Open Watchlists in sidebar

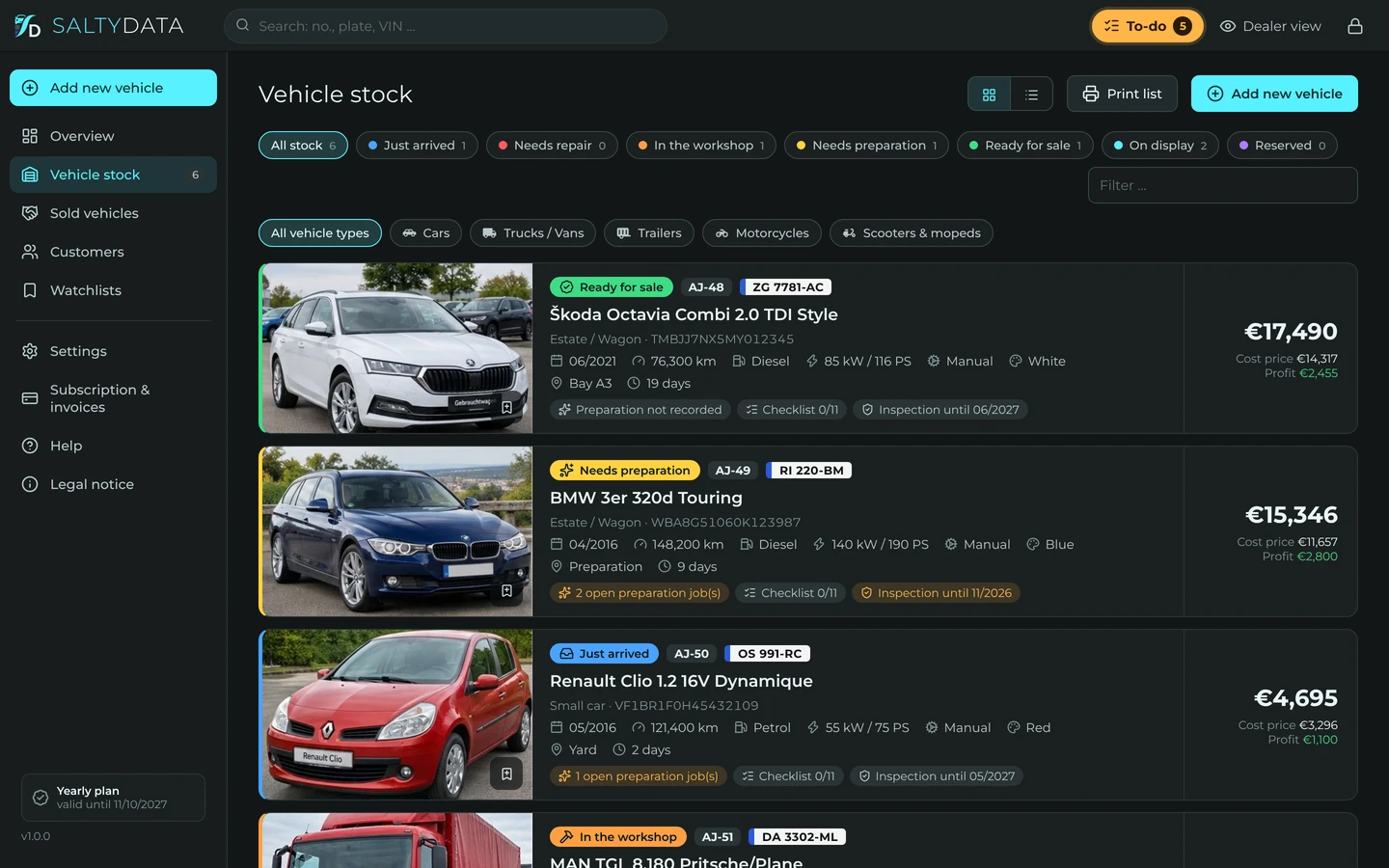[x=113, y=290]
